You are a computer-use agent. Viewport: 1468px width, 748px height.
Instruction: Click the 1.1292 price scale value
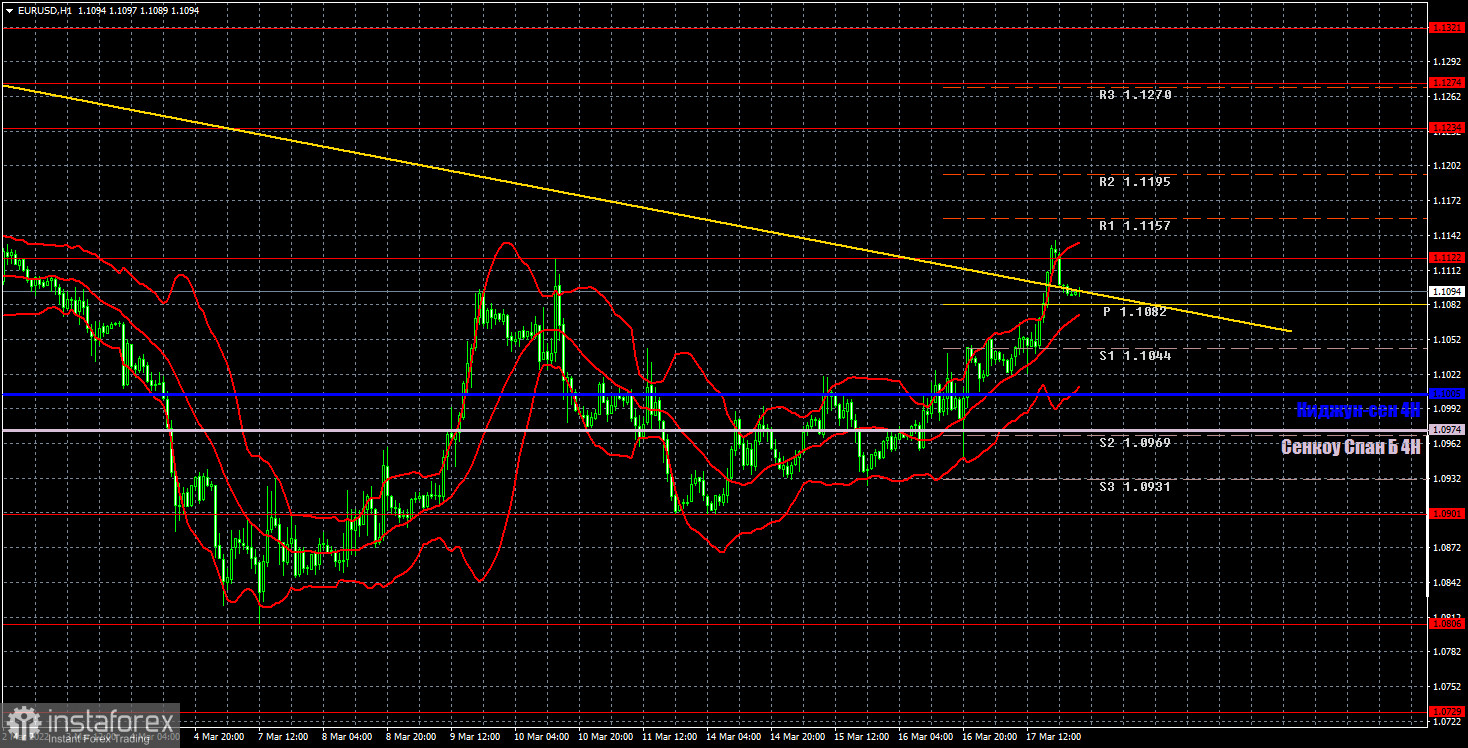[x=1446, y=62]
